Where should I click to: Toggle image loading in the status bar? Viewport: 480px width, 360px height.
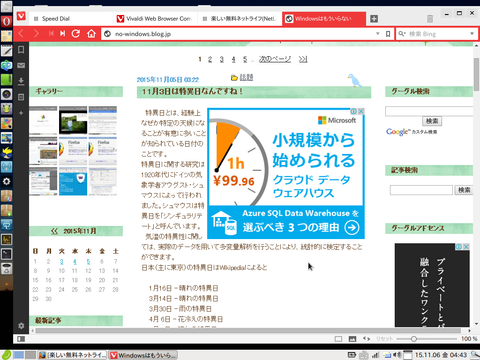pyautogui.click(x=352, y=339)
